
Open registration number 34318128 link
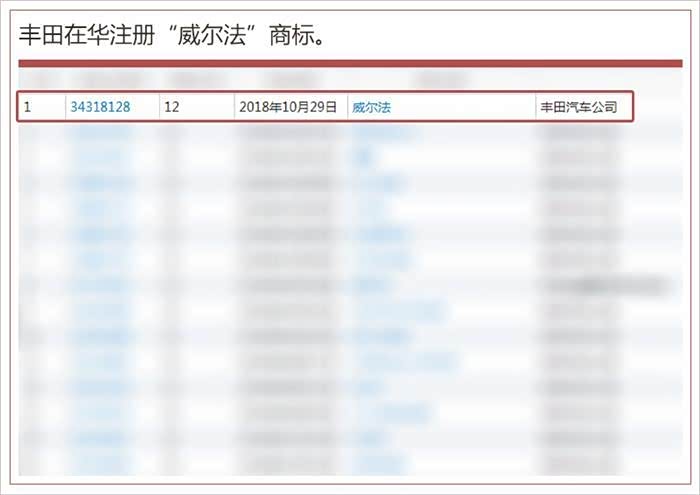(100, 106)
